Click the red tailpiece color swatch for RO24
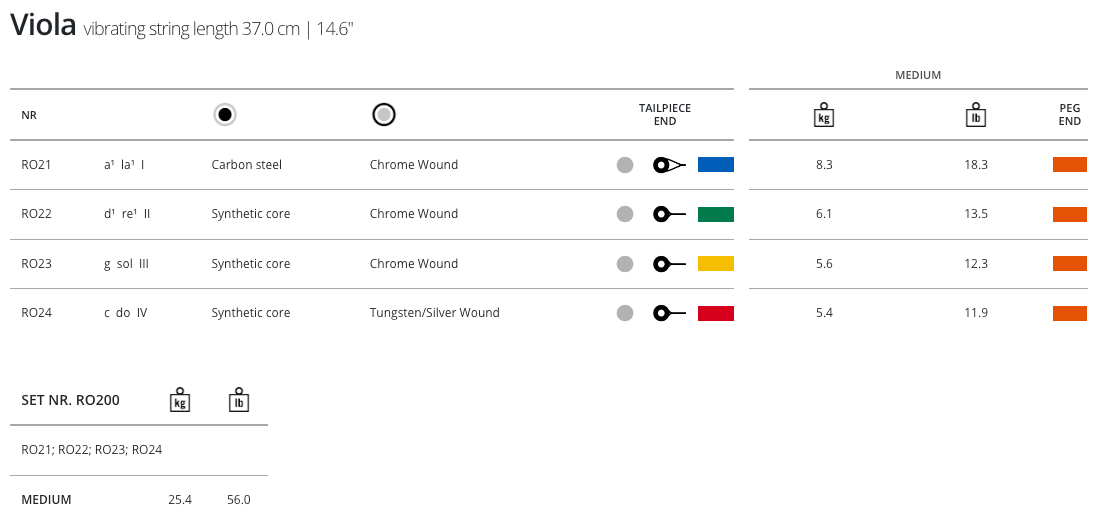Image resolution: width=1098 pixels, height=517 pixels. [x=716, y=313]
